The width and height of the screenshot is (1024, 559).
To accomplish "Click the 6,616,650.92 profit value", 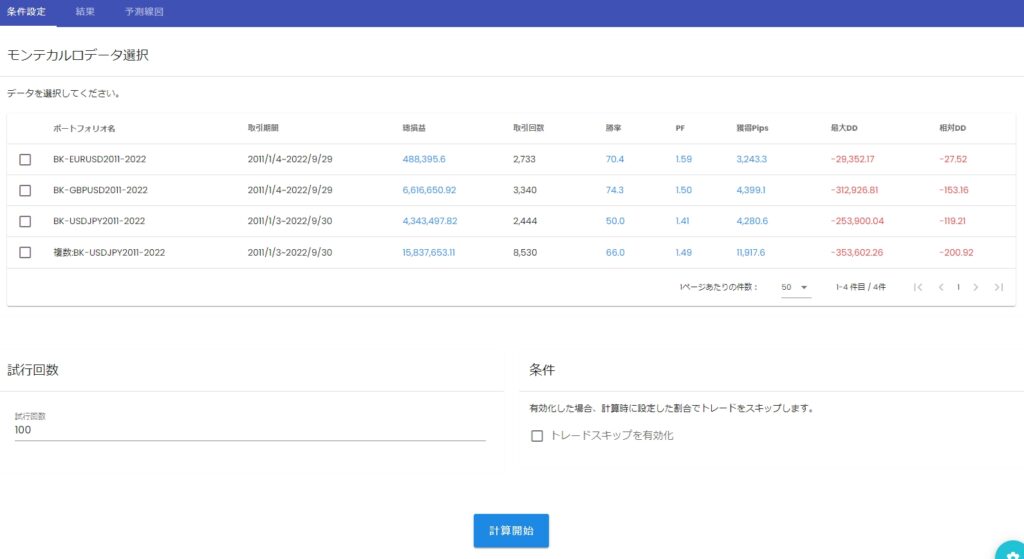I will 429,191.
